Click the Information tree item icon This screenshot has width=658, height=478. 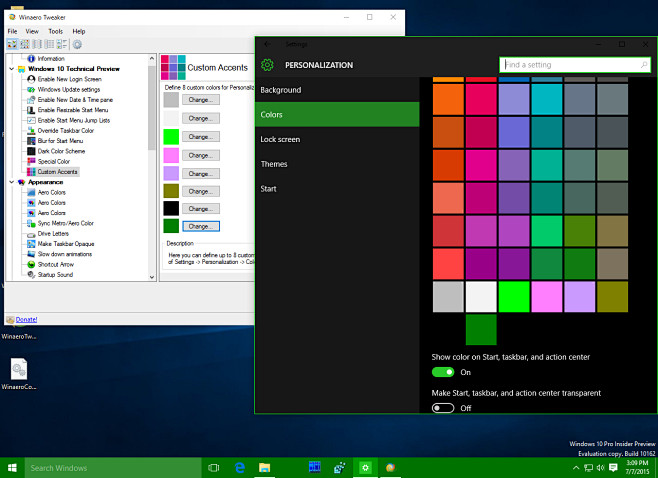[31, 58]
